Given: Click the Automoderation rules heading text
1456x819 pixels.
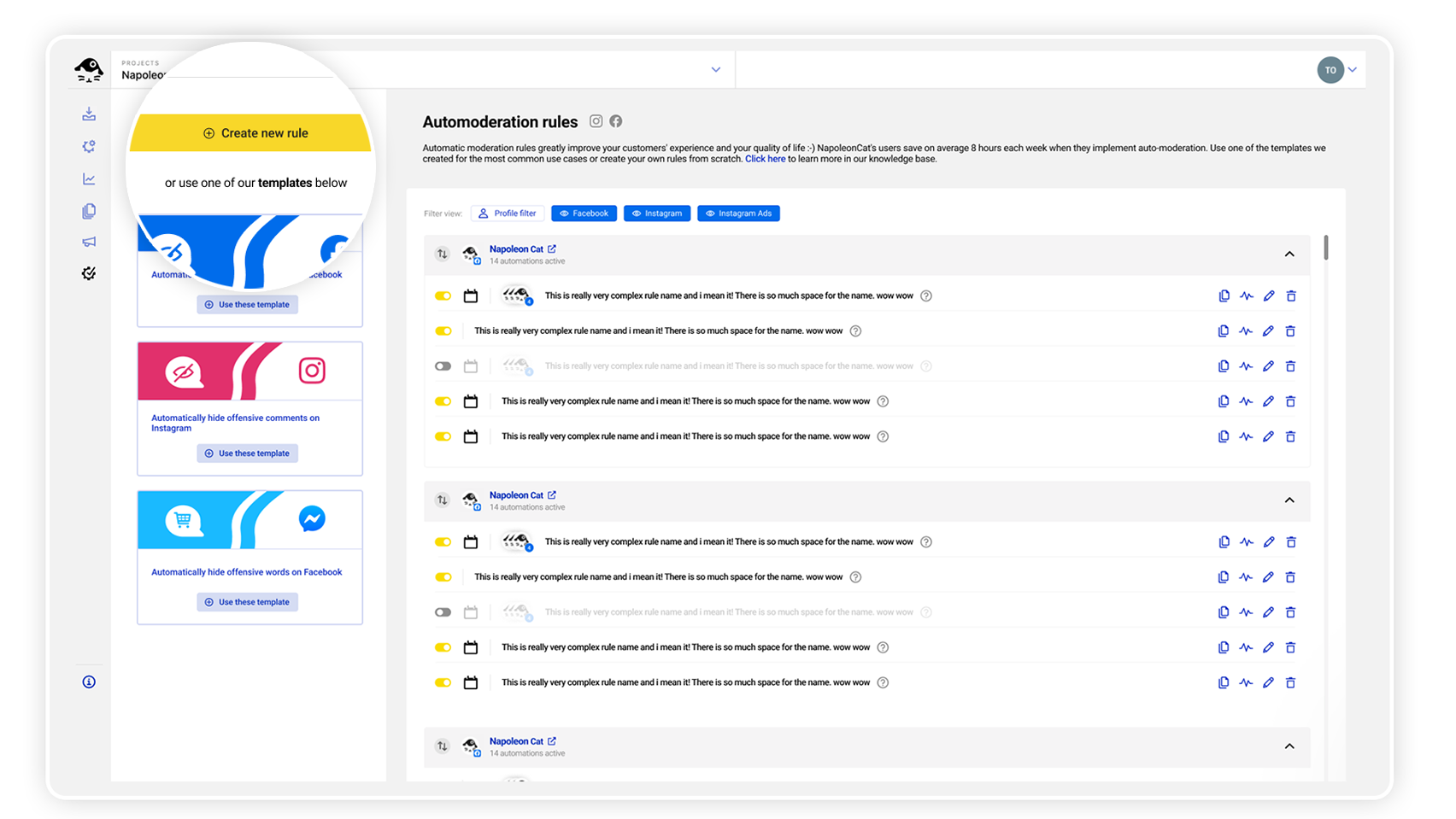Looking at the screenshot, I should point(500,122).
